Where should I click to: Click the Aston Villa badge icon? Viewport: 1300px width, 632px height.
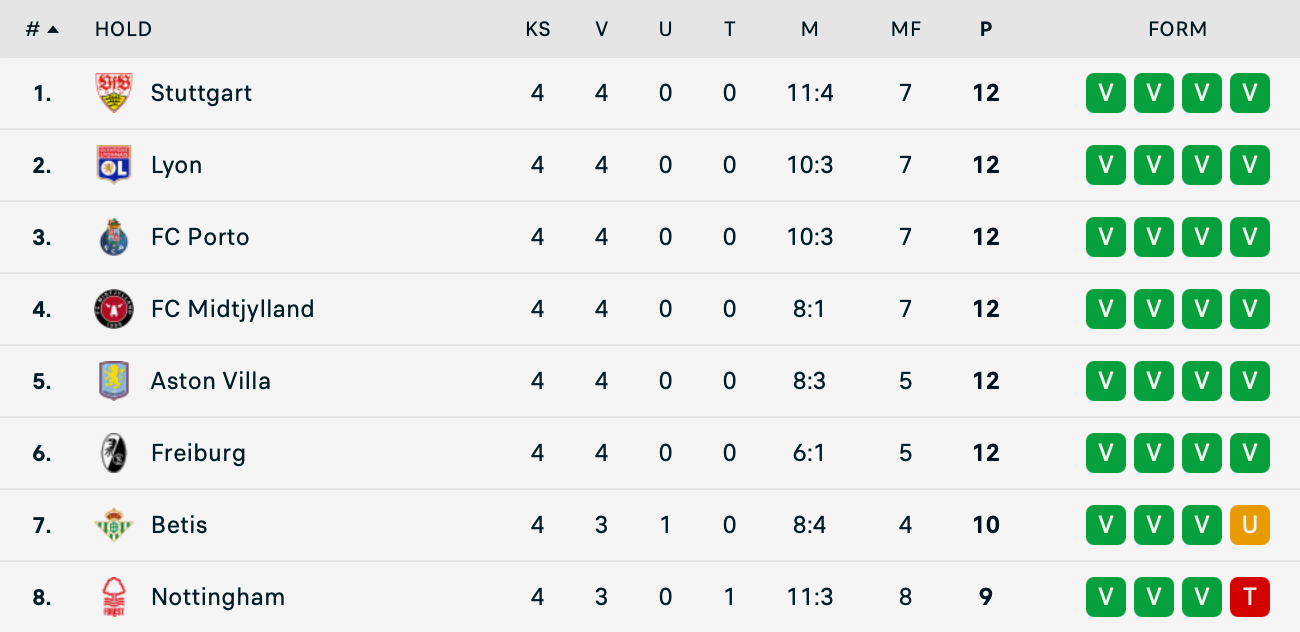pyautogui.click(x=113, y=381)
